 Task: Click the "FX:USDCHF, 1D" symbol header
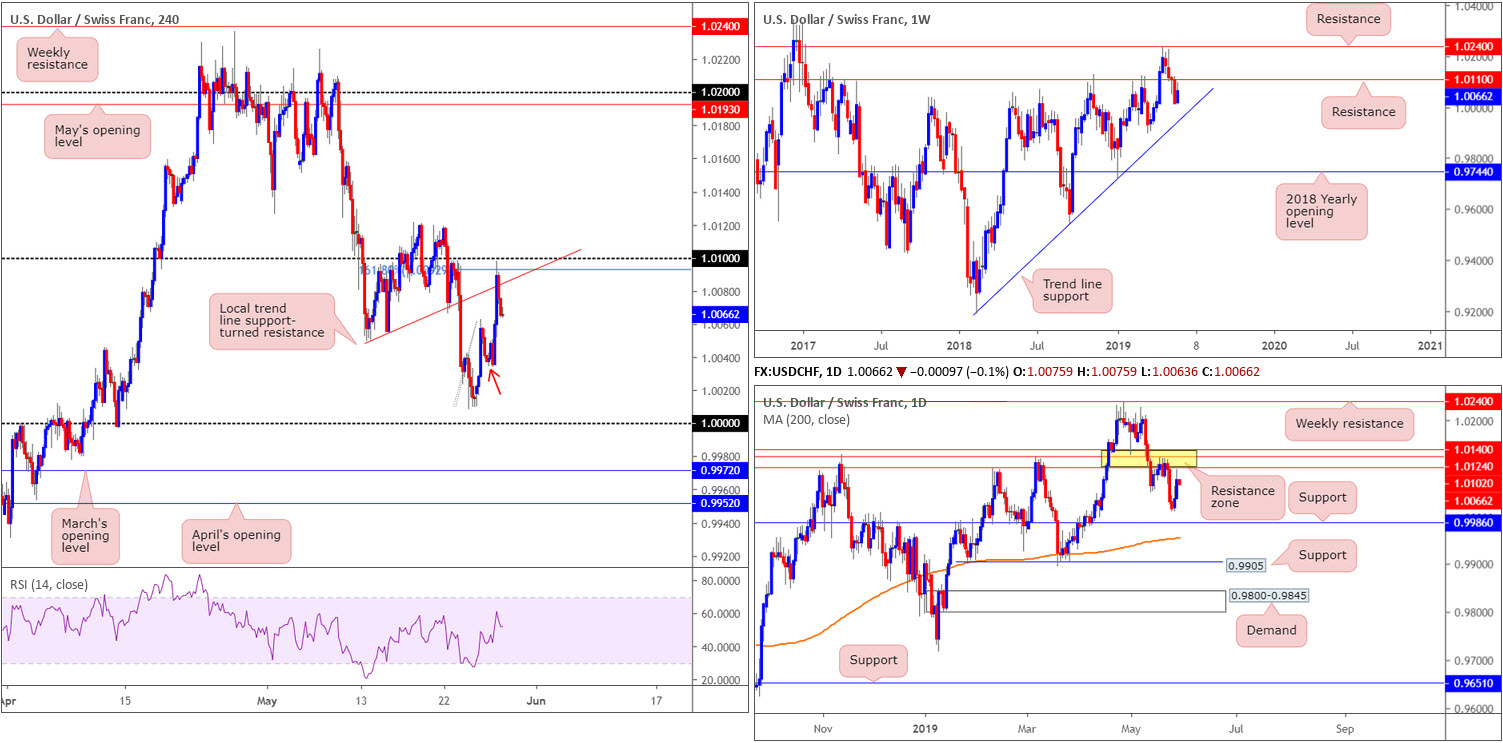point(800,371)
